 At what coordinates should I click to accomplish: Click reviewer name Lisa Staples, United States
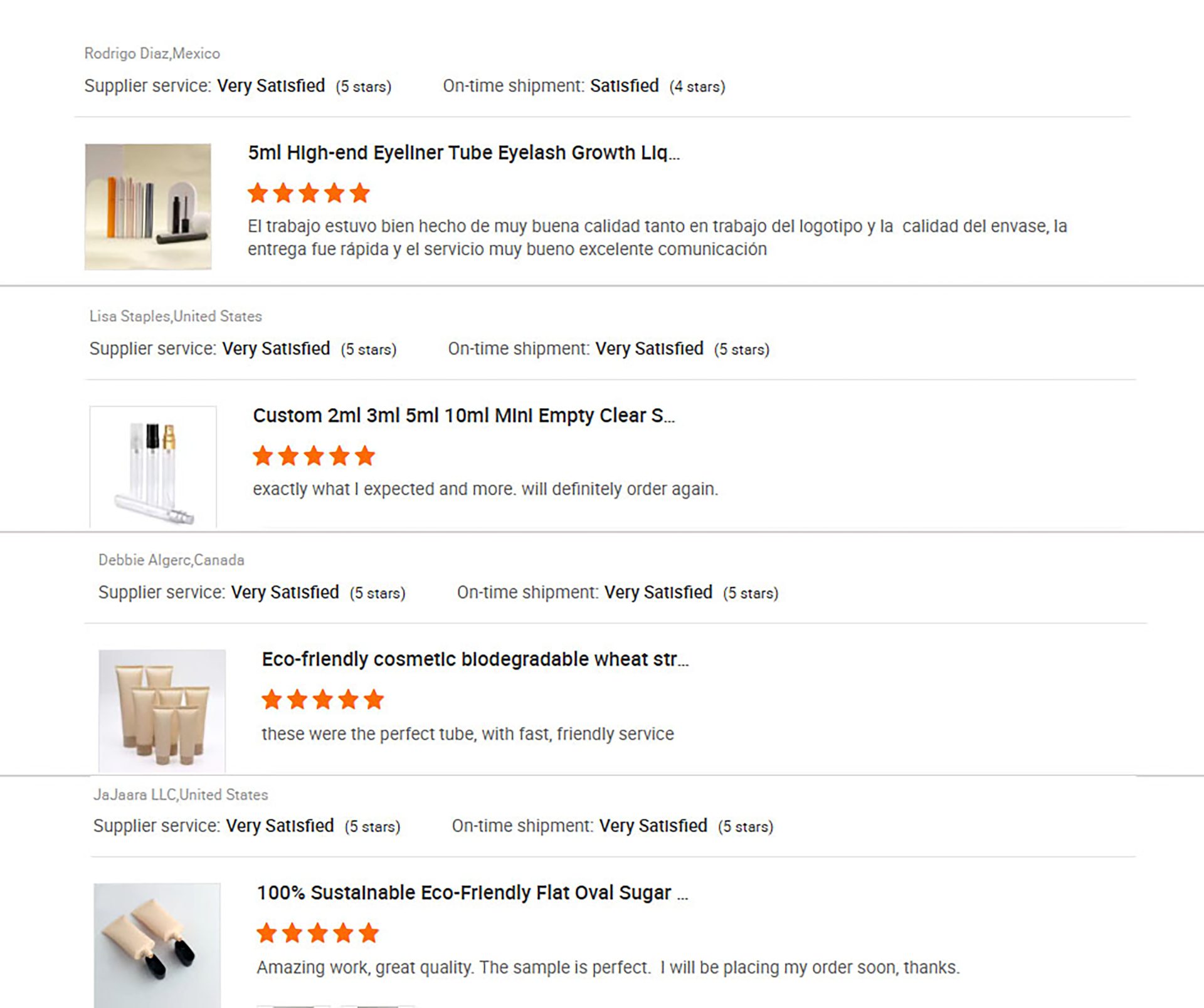point(176,316)
